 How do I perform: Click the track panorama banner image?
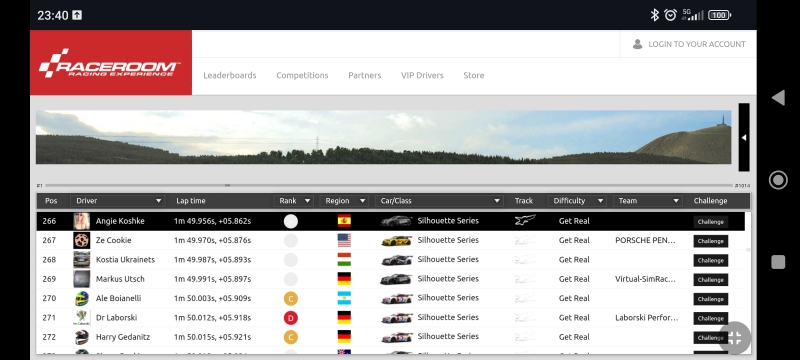point(383,137)
